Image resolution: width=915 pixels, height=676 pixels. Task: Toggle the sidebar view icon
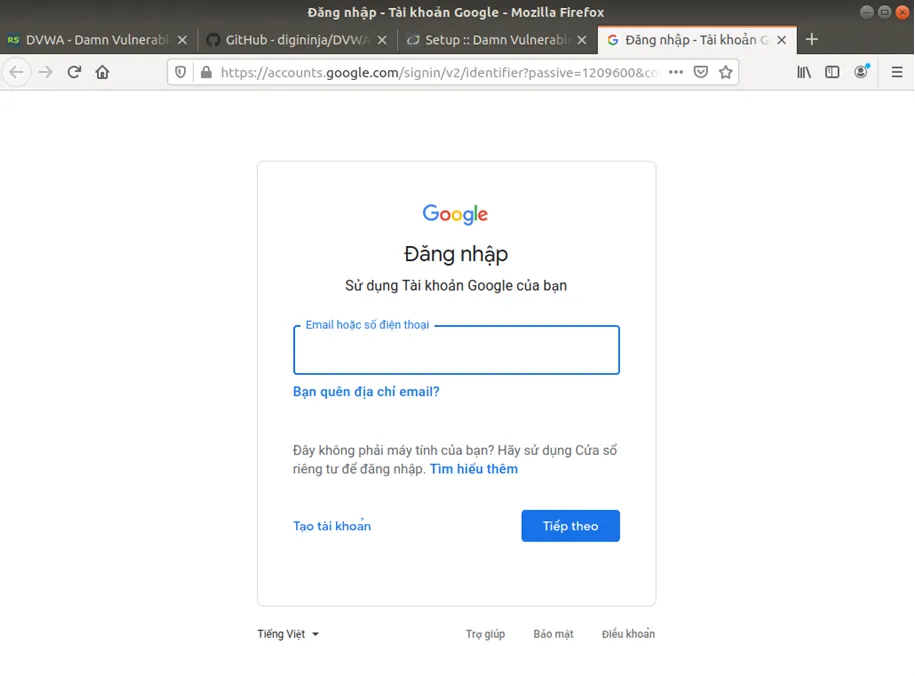click(x=832, y=72)
